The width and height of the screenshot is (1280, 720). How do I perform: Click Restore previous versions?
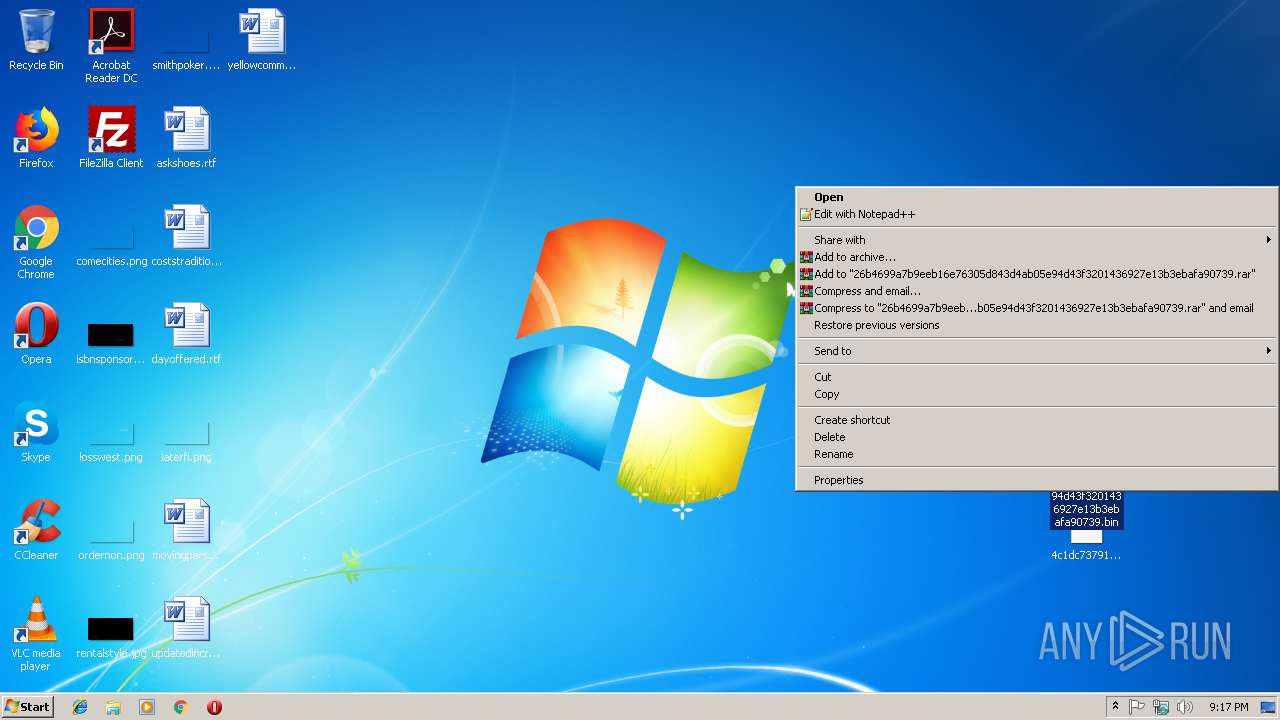click(1037, 325)
